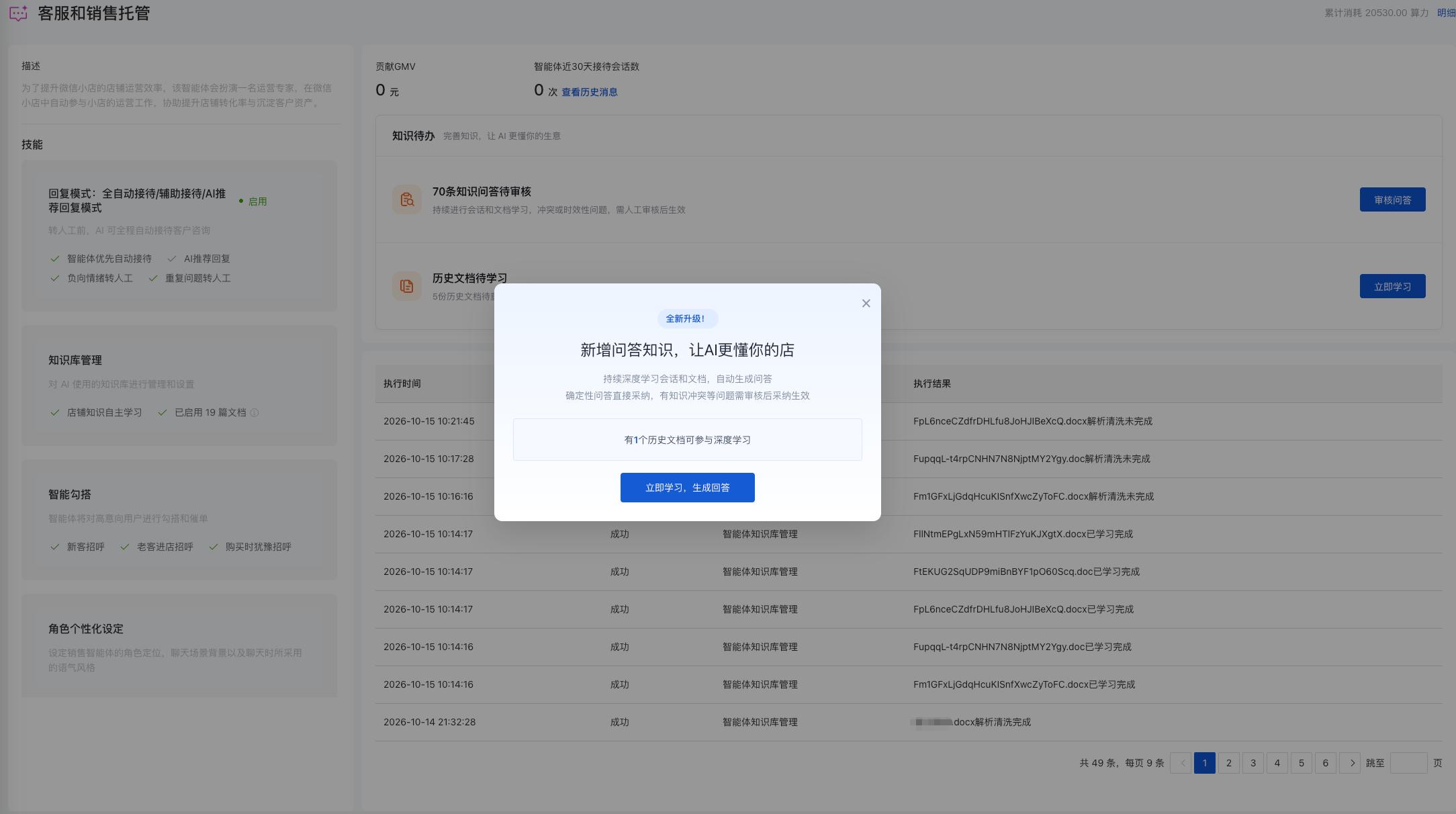Click the 执行时间 column header
Image resolution: width=1456 pixels, height=814 pixels.
click(402, 383)
